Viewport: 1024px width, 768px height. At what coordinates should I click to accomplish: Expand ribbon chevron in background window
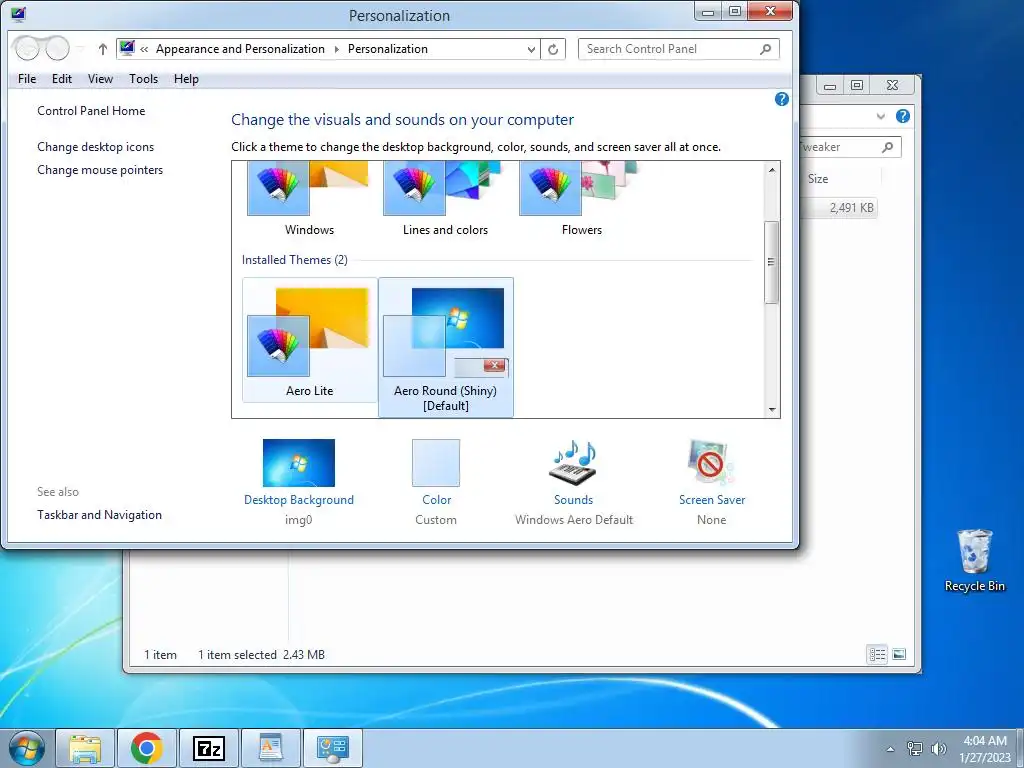880,116
